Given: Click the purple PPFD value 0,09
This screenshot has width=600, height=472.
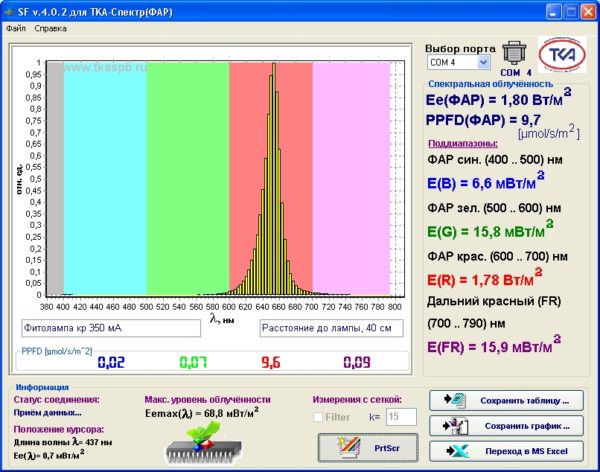Looking at the screenshot, I should tap(357, 362).
